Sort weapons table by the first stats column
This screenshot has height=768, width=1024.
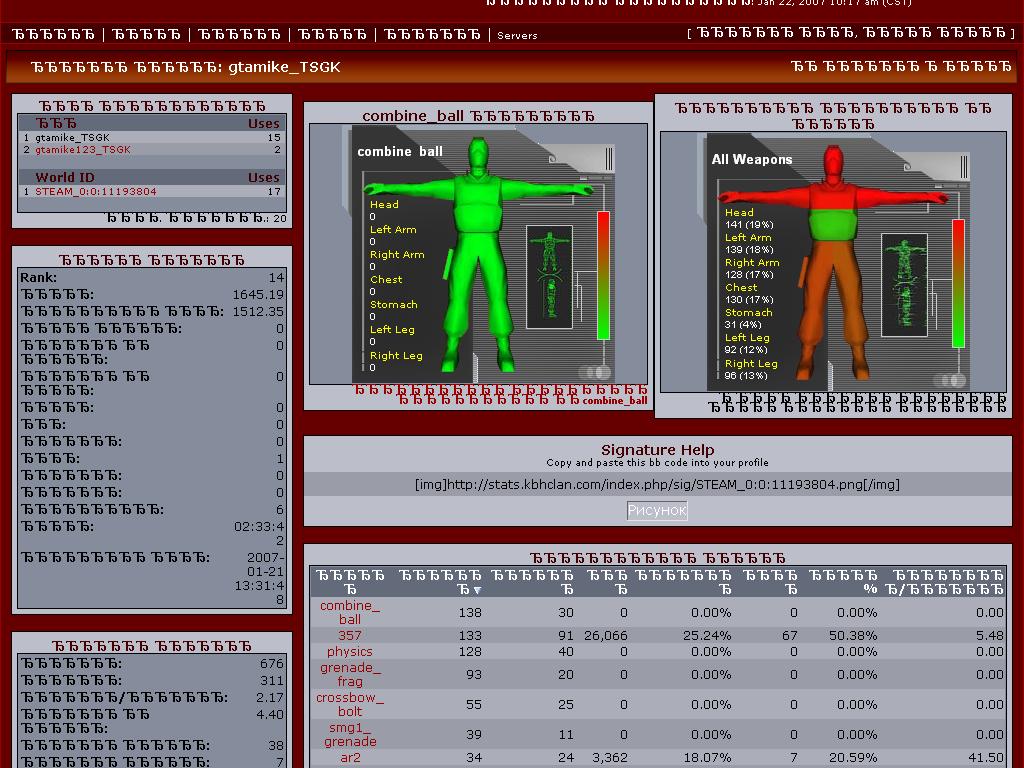click(440, 582)
